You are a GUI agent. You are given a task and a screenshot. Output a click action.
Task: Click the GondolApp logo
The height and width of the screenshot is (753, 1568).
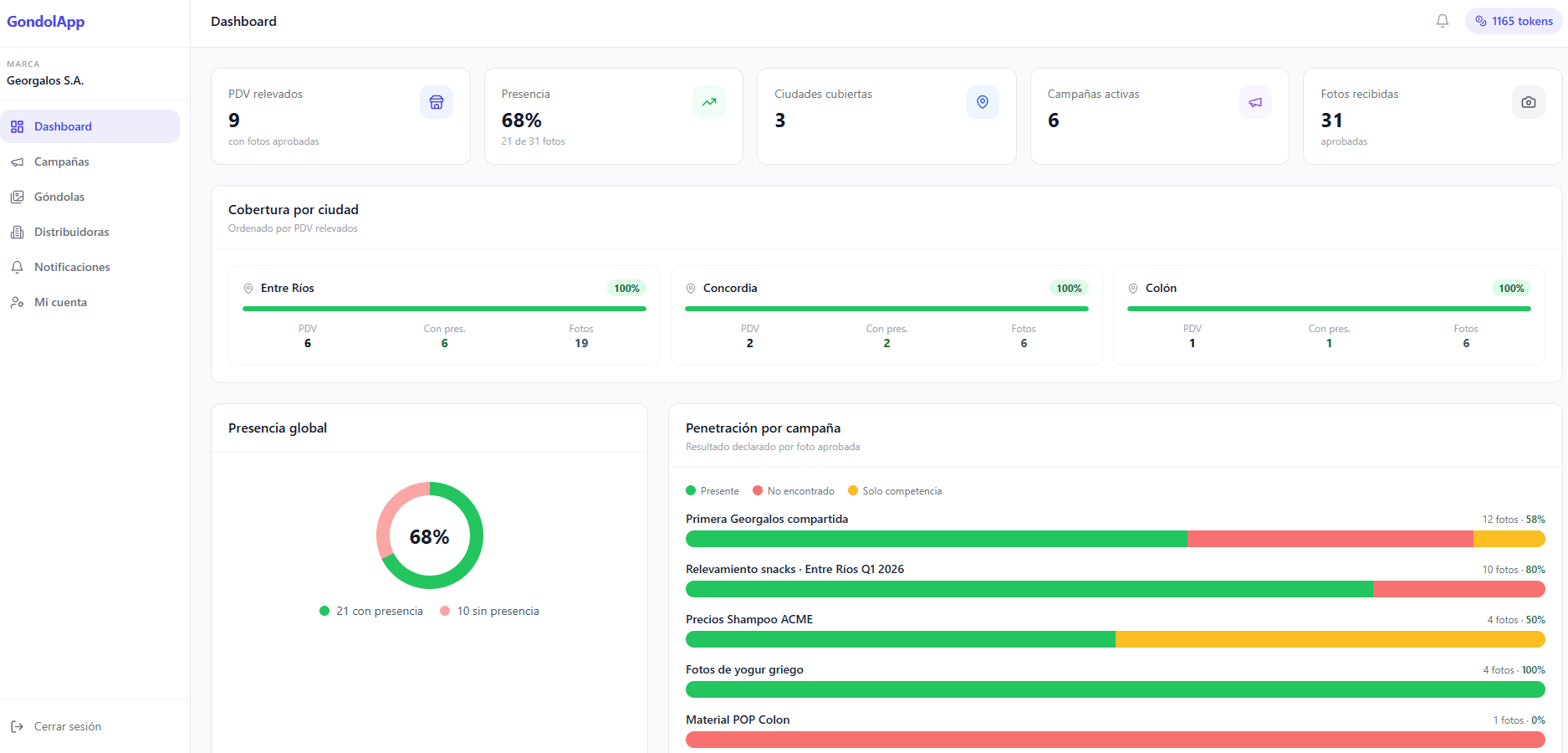click(x=46, y=22)
